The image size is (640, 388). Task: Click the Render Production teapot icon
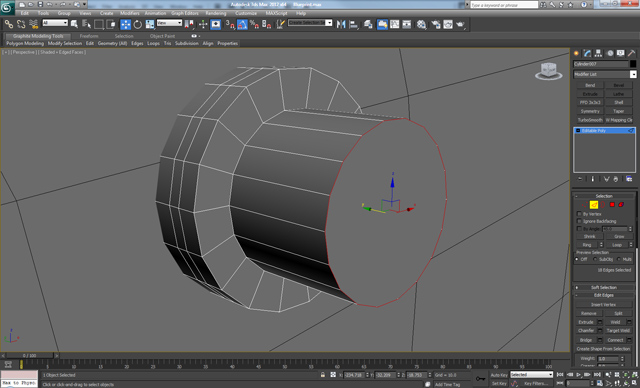[460, 24]
